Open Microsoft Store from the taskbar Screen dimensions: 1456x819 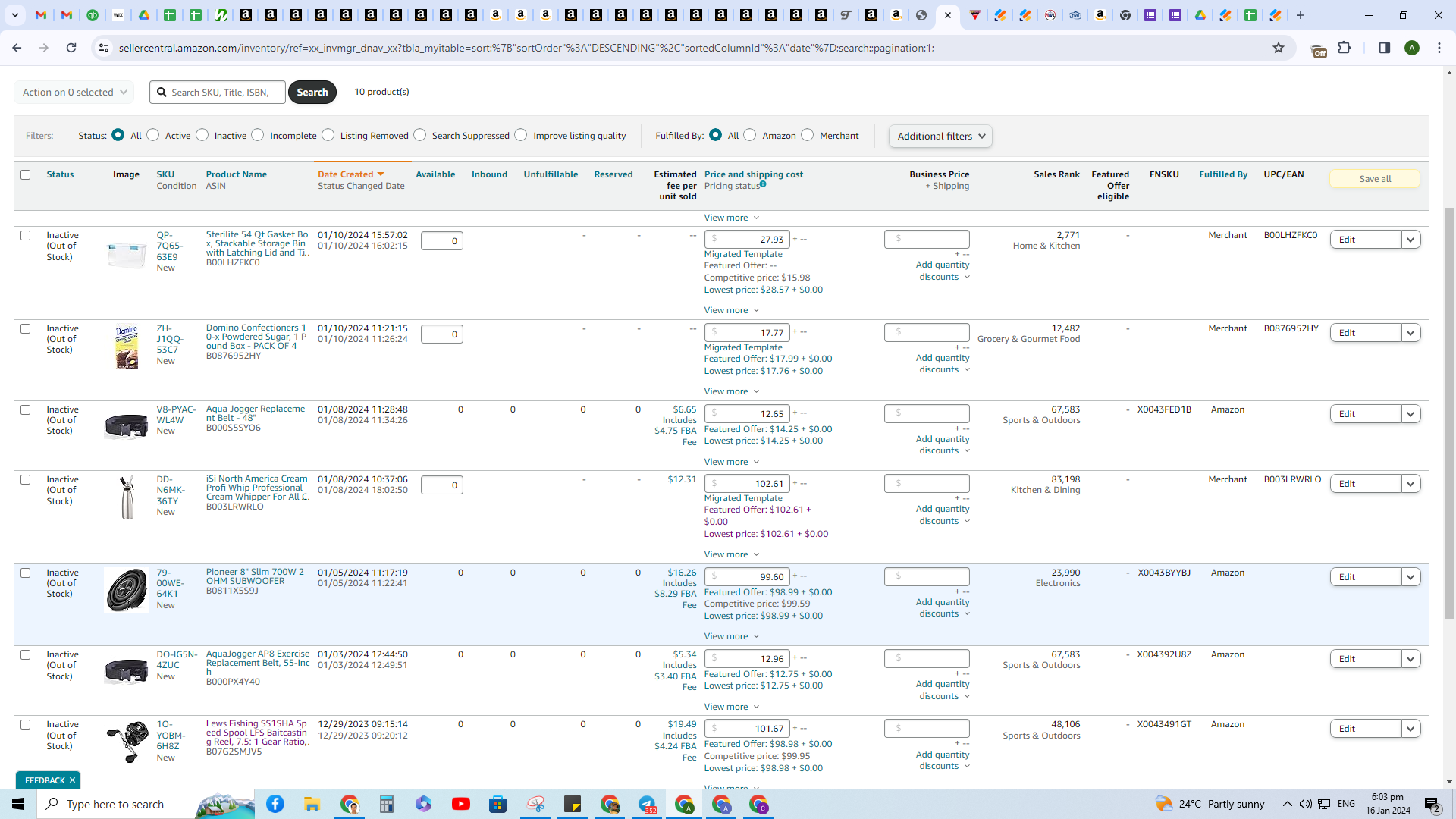tap(497, 804)
